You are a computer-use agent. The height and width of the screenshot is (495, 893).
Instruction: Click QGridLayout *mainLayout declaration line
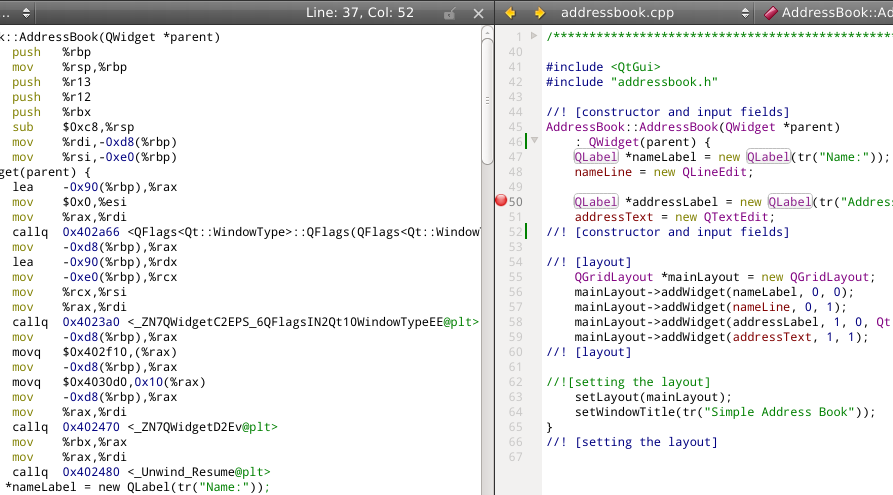(x=724, y=277)
